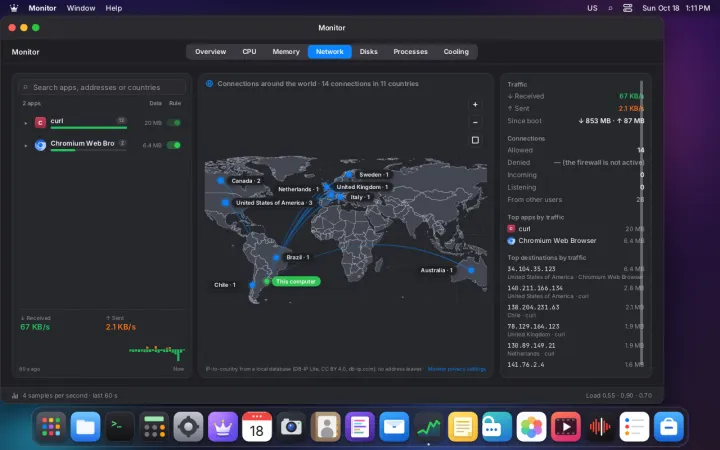Switch to the Overview tab
The image size is (720, 450).
(210, 52)
